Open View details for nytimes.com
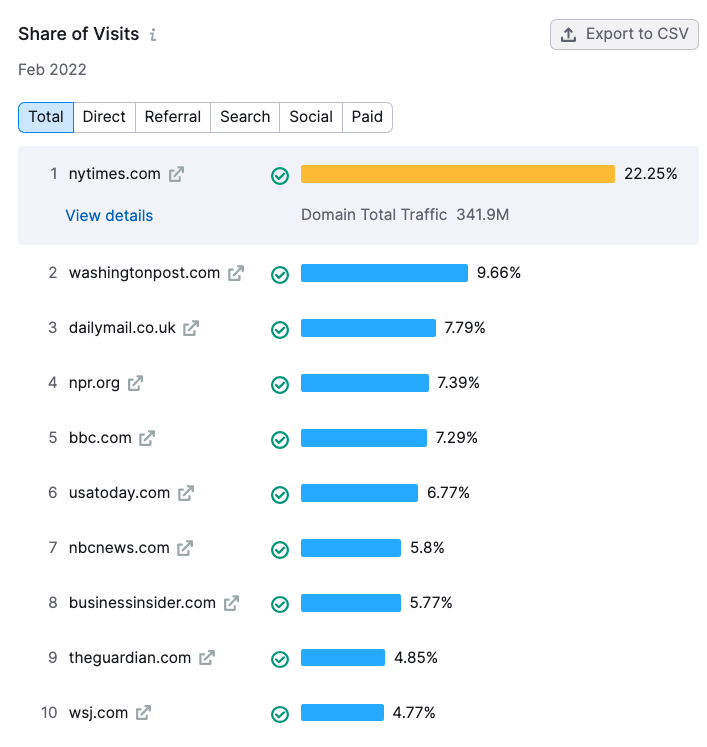707x747 pixels. (x=109, y=216)
